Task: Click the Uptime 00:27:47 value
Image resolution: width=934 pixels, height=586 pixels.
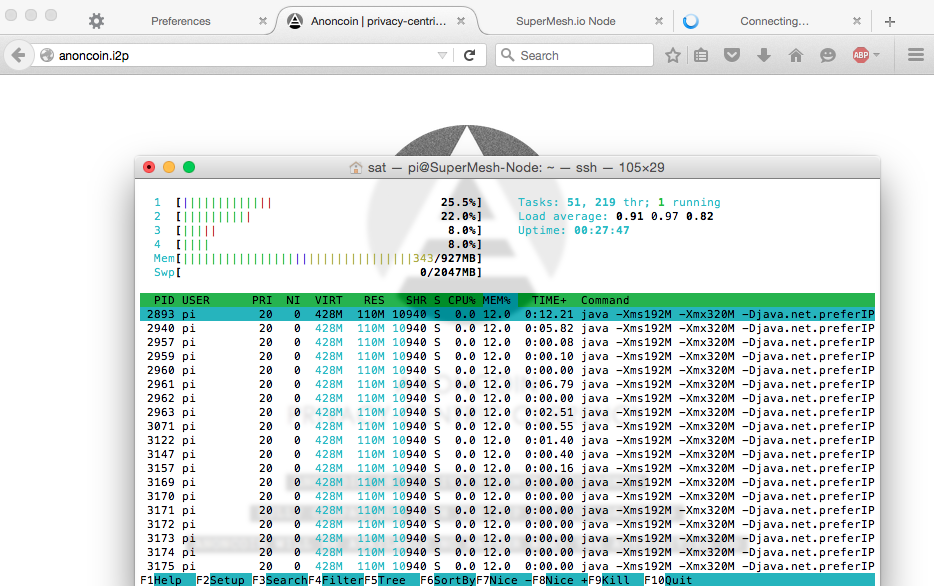Action: 602,230
